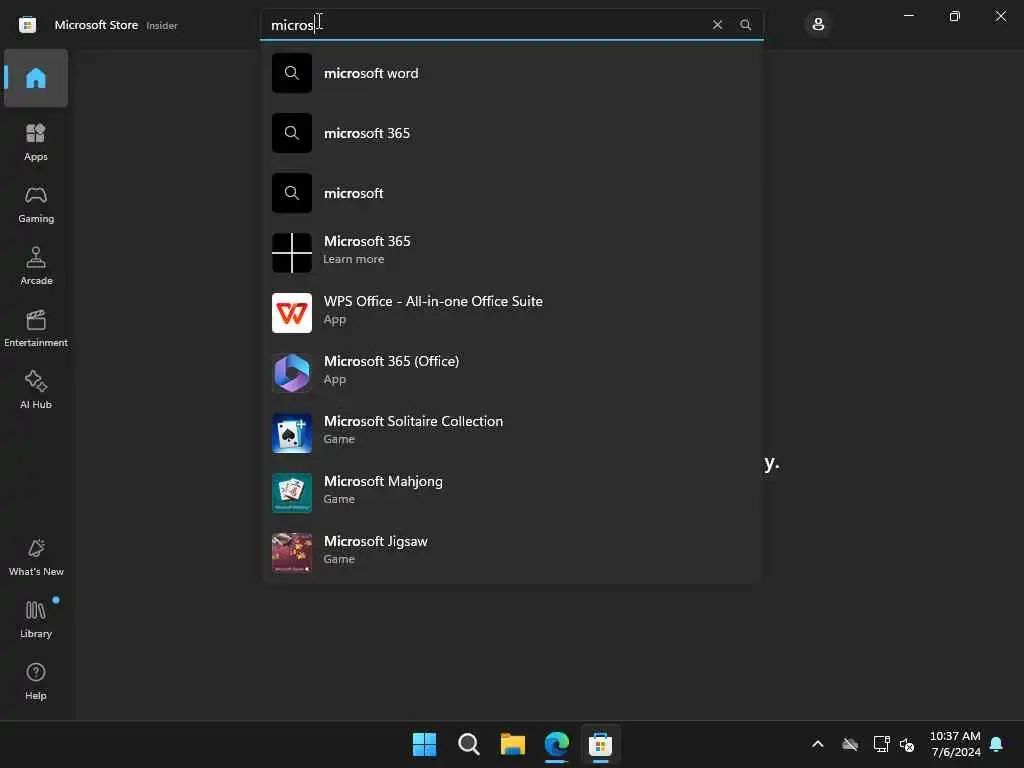Click the Solitaire Collection thumbnail
The width and height of the screenshot is (1024, 768).
tap(292, 433)
